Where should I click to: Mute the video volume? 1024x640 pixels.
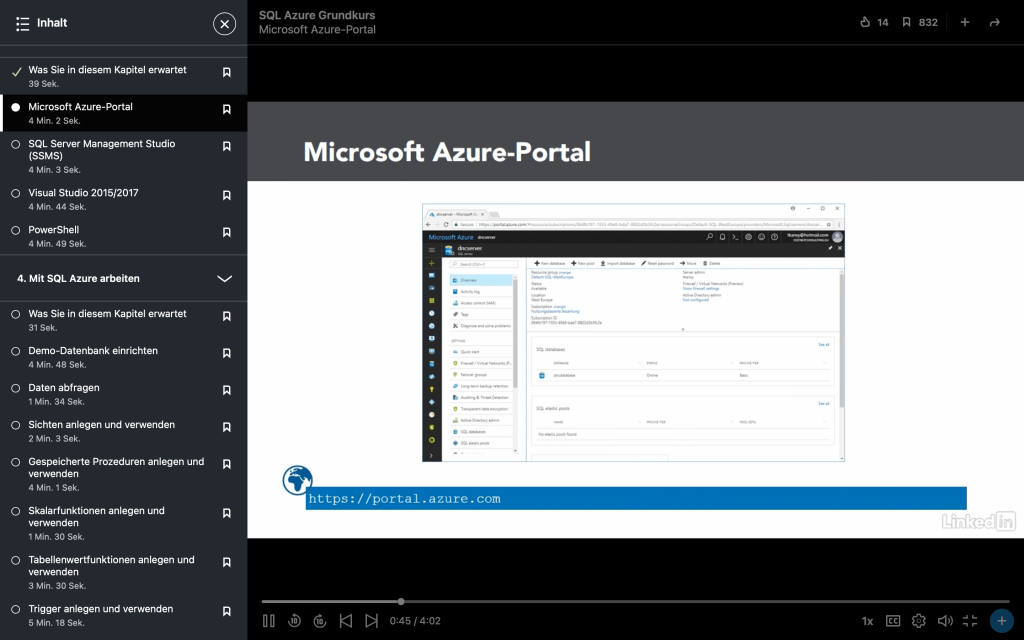coord(944,621)
